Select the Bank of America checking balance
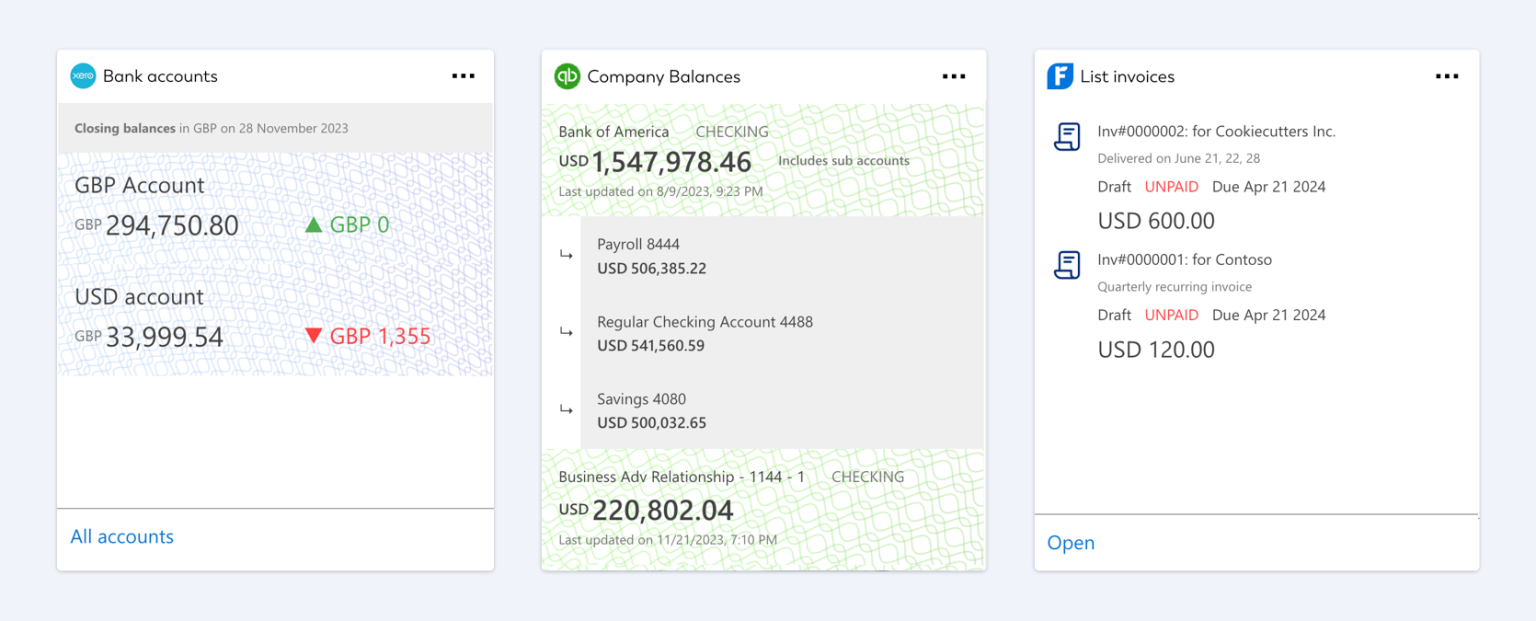Viewport: 1536px width, 621px height. [x=764, y=160]
